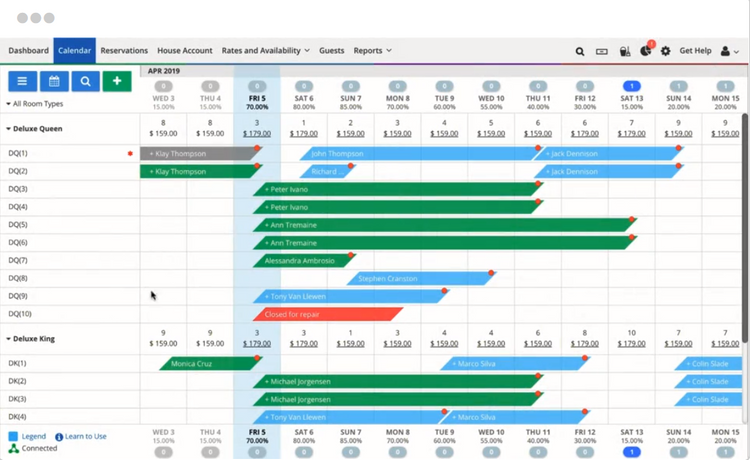Click the bottom blue badge under SAT 13
750x460 pixels.
click(632, 452)
